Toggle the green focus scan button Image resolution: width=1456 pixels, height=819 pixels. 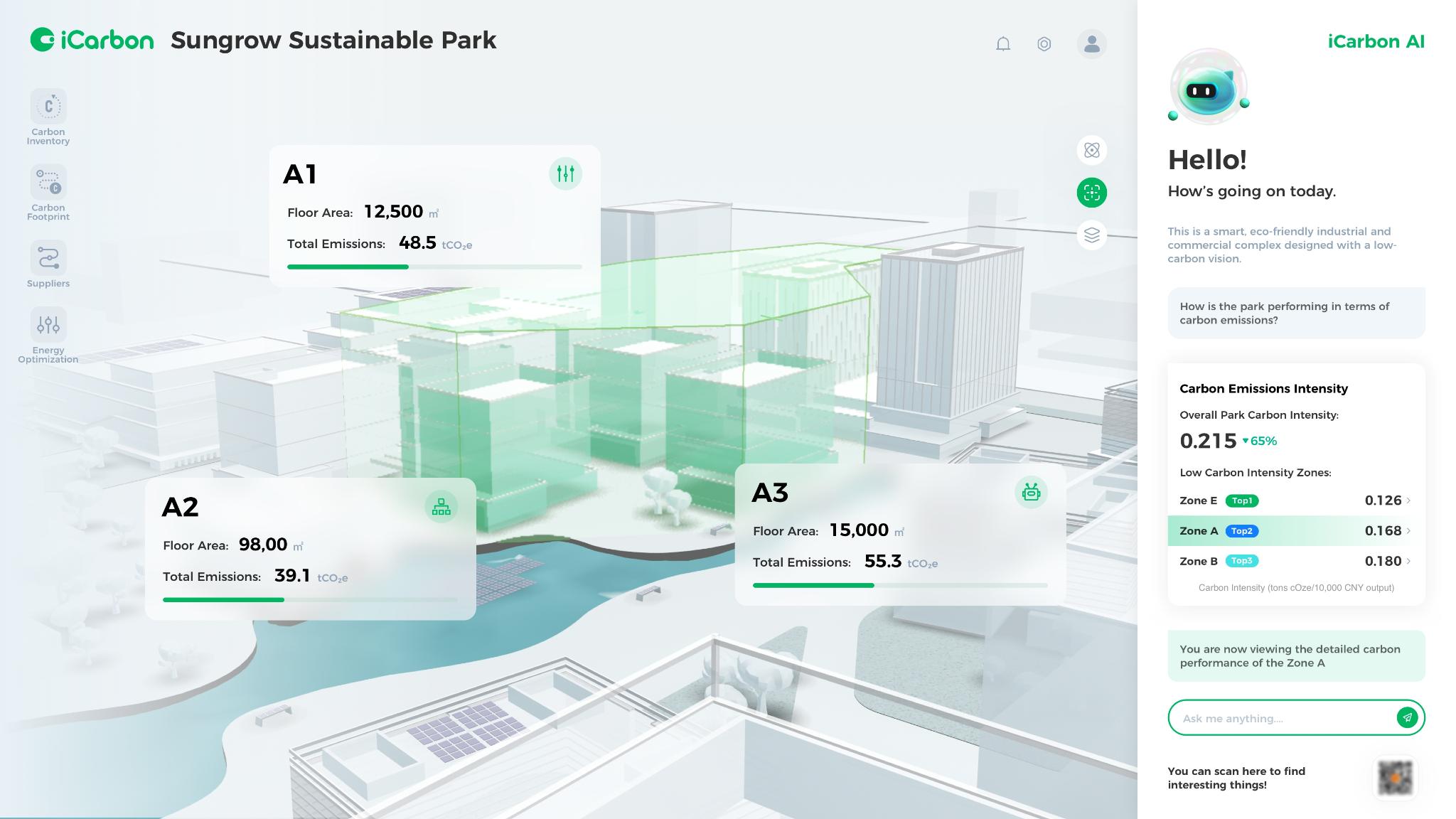pos(1092,193)
